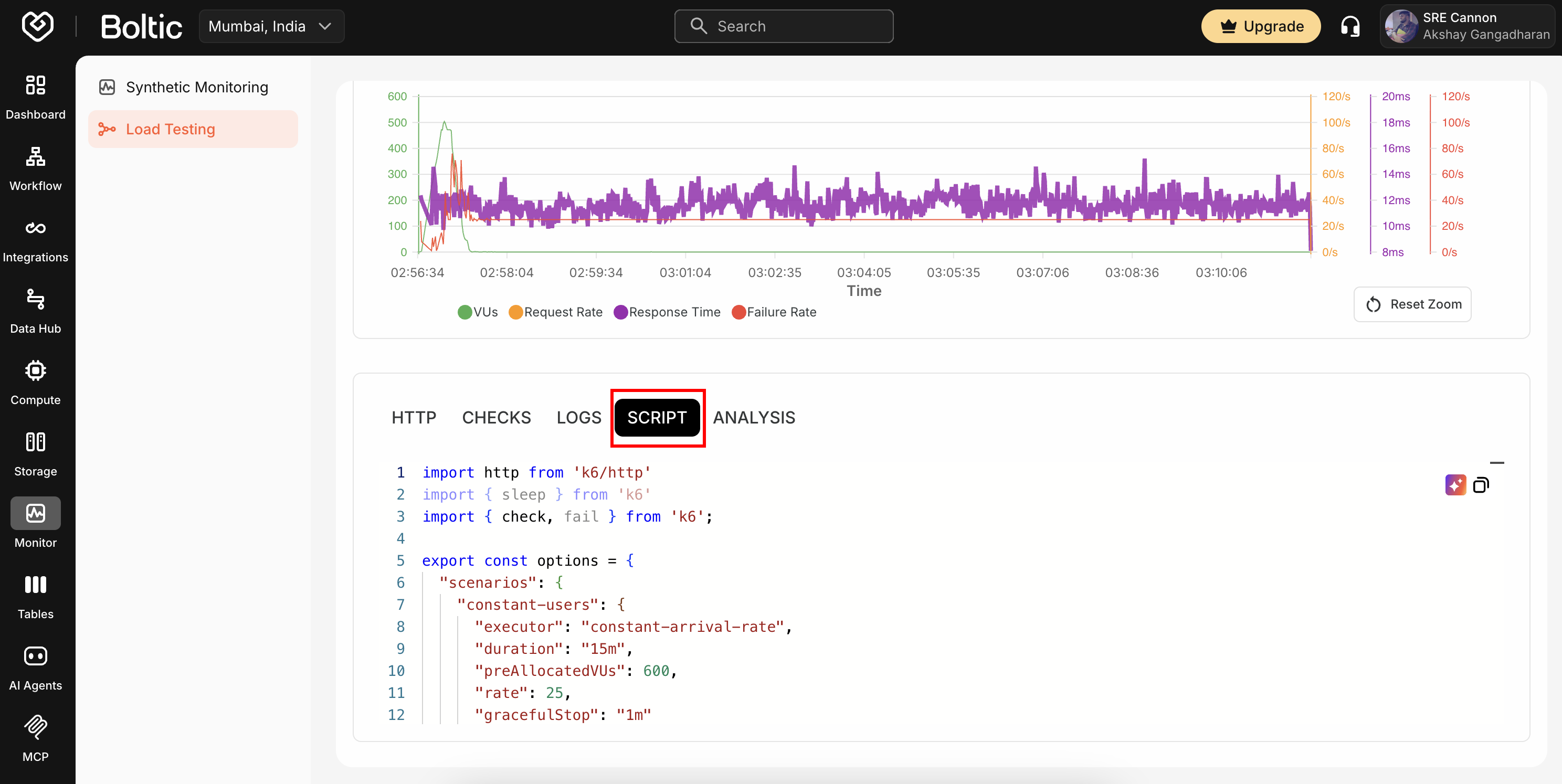The image size is (1562, 784).
Task: Switch to the ANALYSIS tab
Action: click(x=754, y=417)
